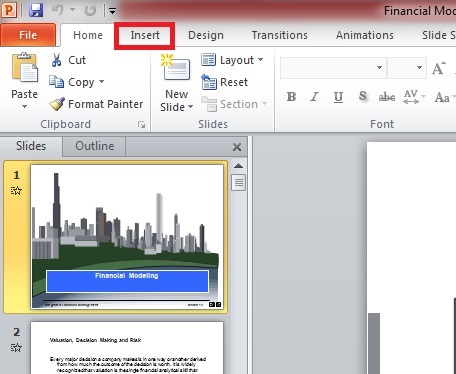Click the Reset slide icon
456x374 pixels.
(209, 82)
